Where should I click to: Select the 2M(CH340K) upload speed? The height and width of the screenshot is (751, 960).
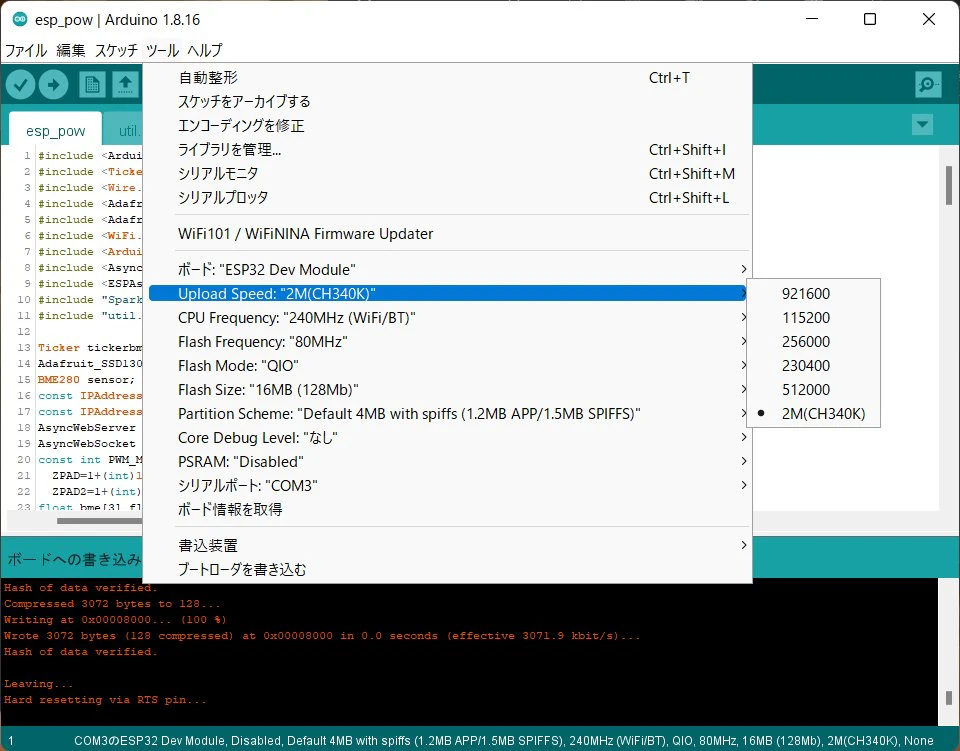click(813, 414)
